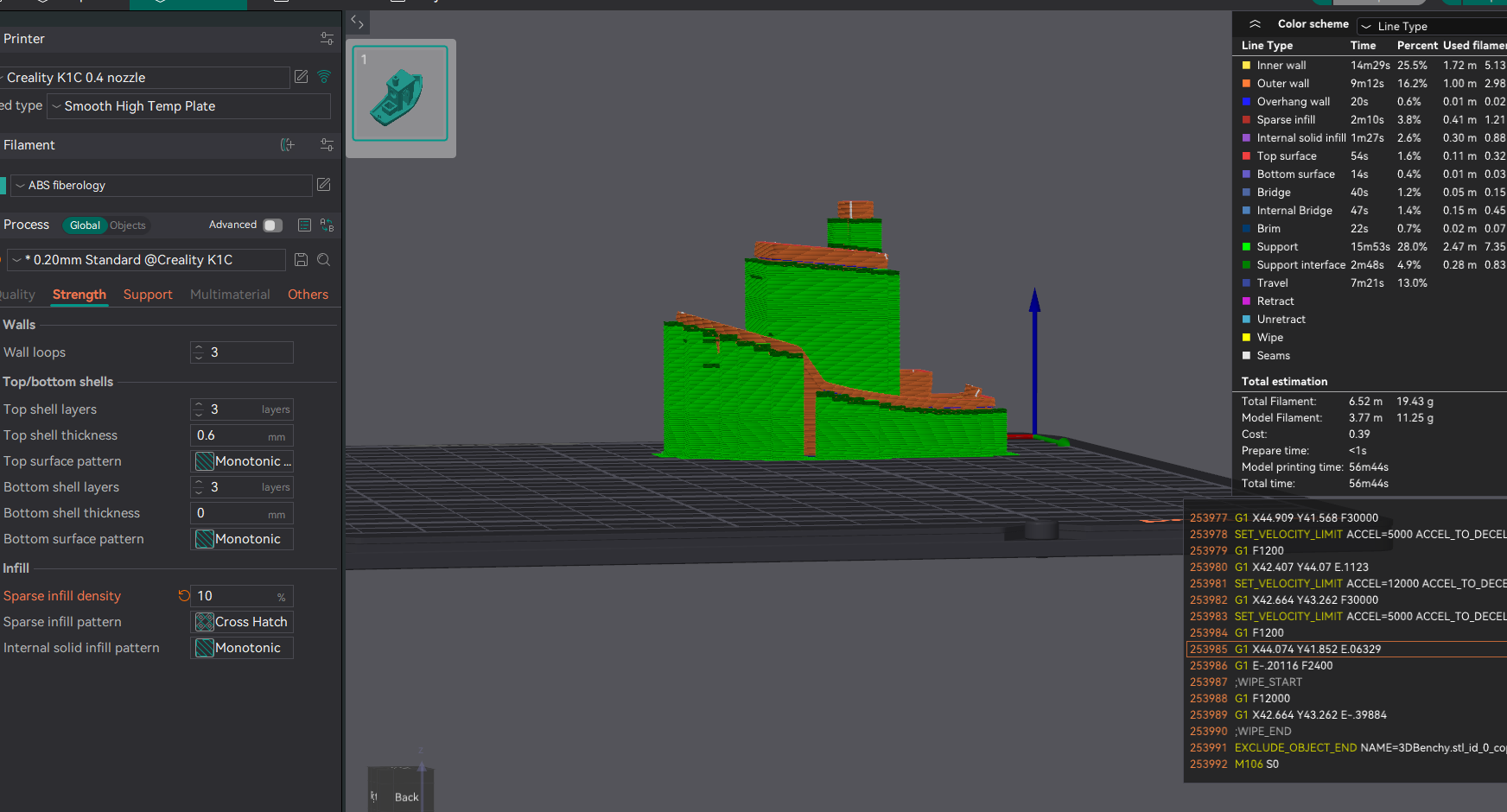Open bed type Smooth High Temp Plate dropdown
The height and width of the screenshot is (812, 1507).
coord(188,106)
